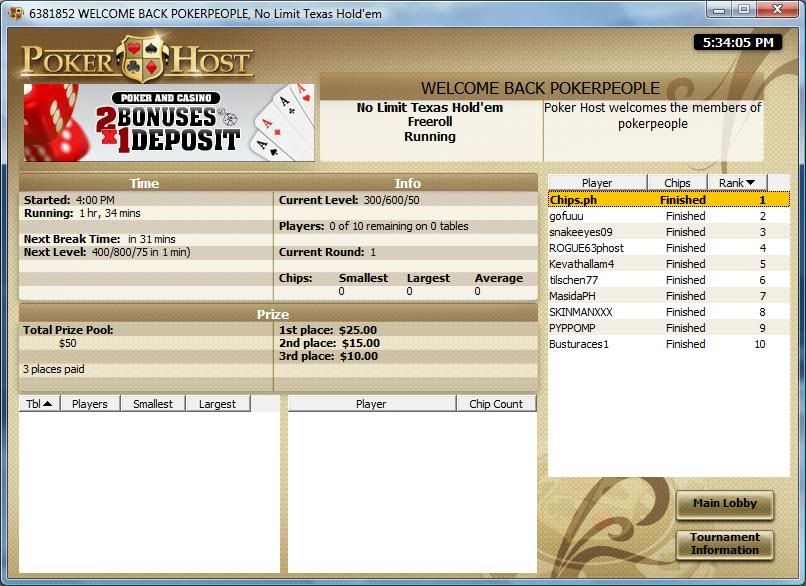Close the tournament window
Screen dimensions: 806x586
[x=777, y=9]
